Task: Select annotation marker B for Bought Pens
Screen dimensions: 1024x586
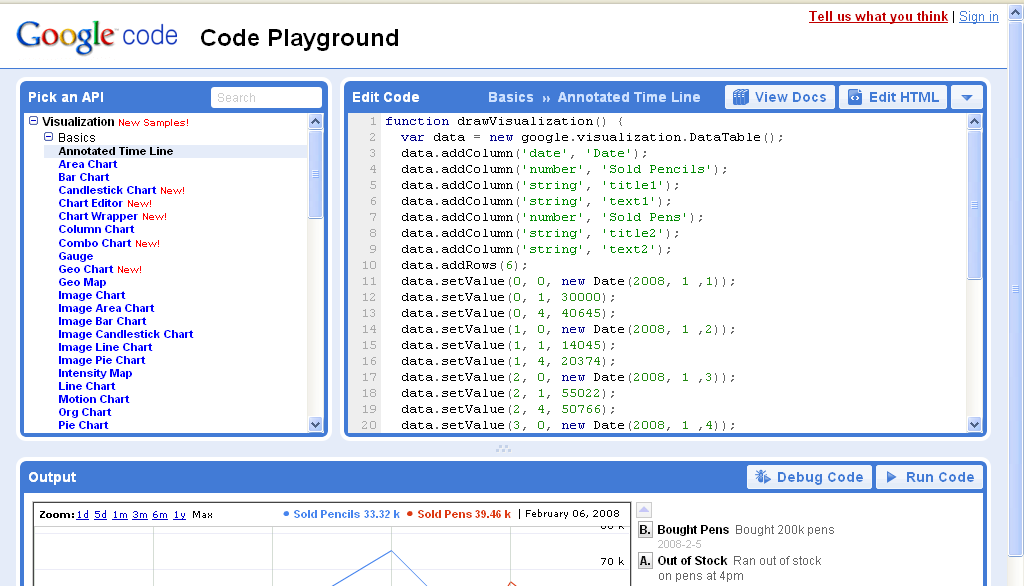Action: pos(645,529)
